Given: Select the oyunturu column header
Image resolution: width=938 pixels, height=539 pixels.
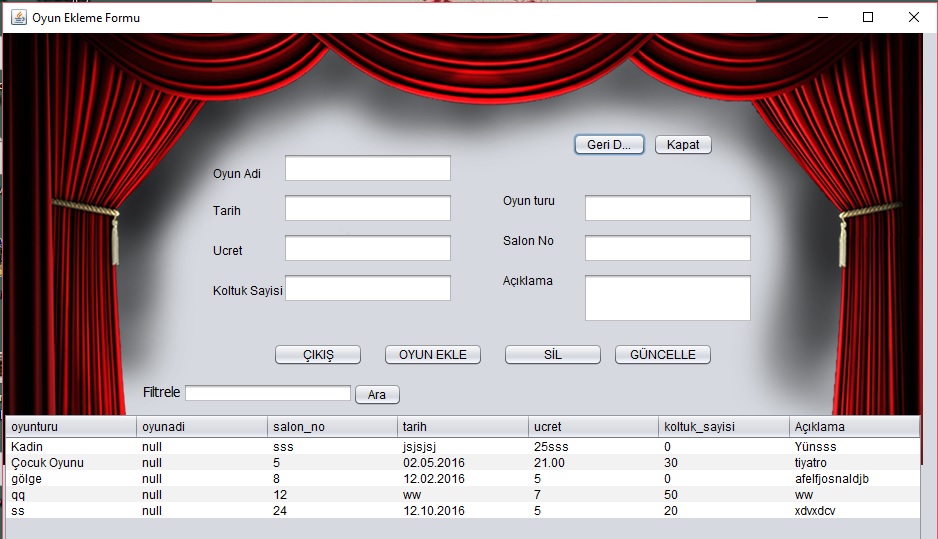Looking at the screenshot, I should pos(70,427).
